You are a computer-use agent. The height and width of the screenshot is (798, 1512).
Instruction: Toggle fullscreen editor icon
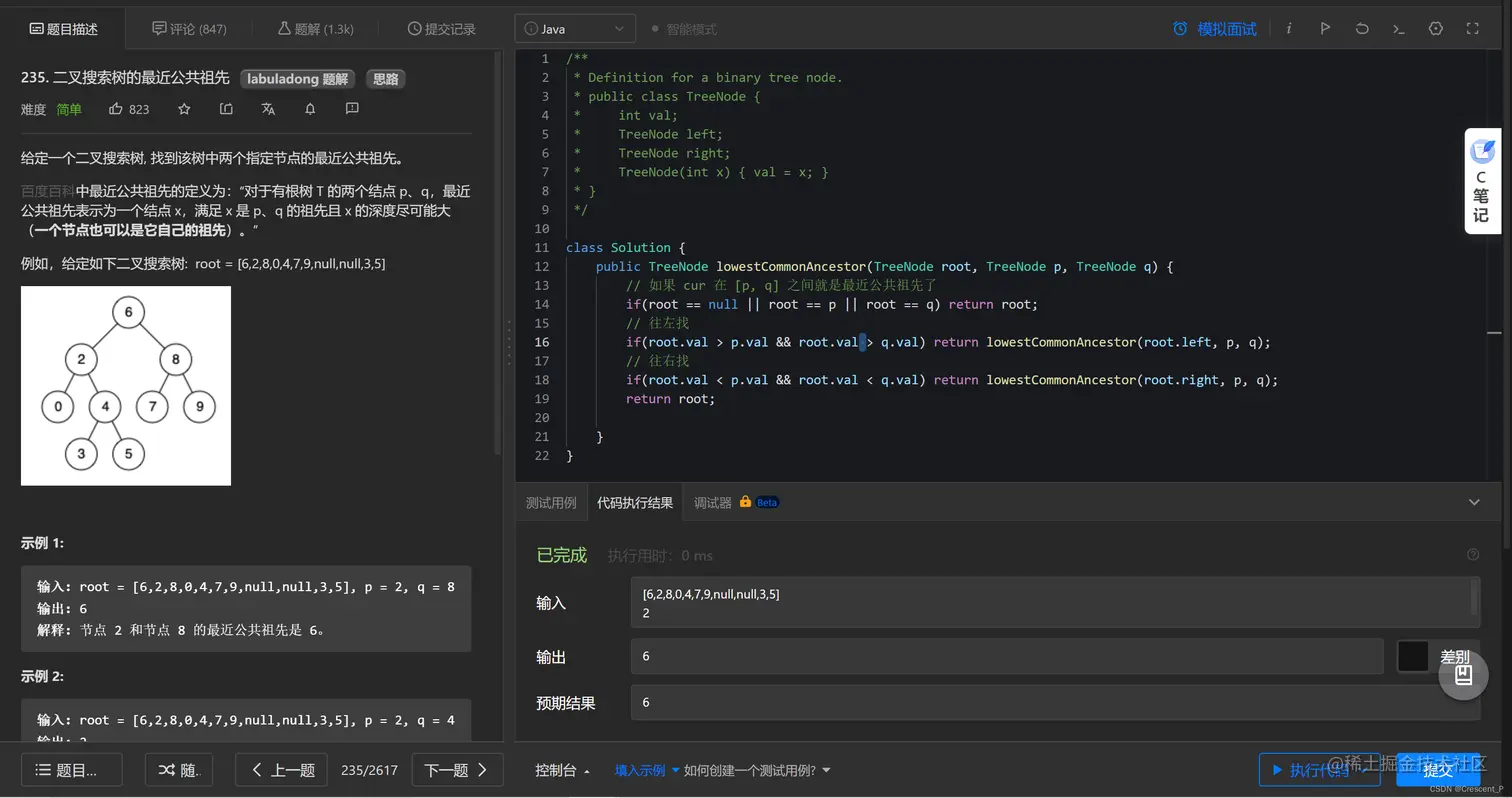pyautogui.click(x=1472, y=28)
